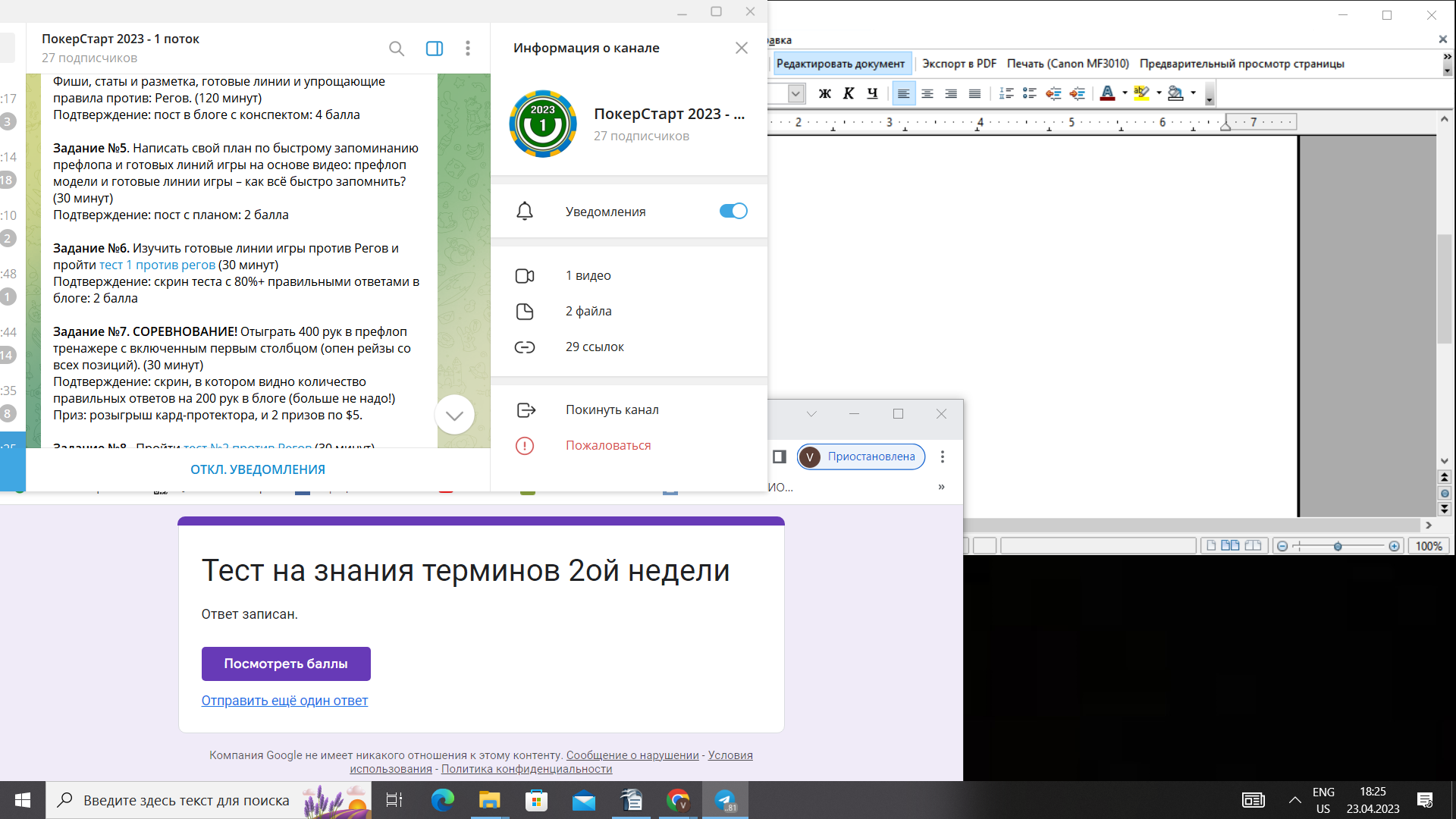Click Посмотреть баллы button

pos(286,664)
